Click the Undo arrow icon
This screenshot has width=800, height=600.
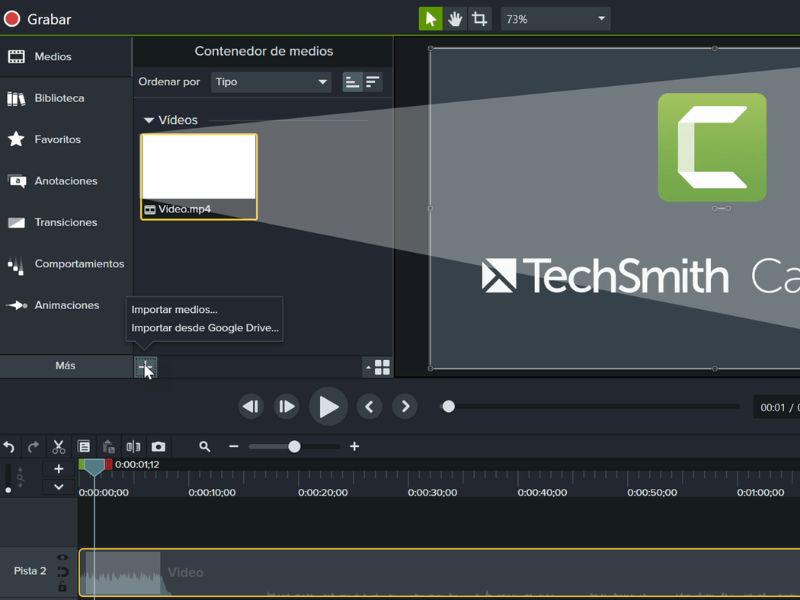(x=9, y=447)
